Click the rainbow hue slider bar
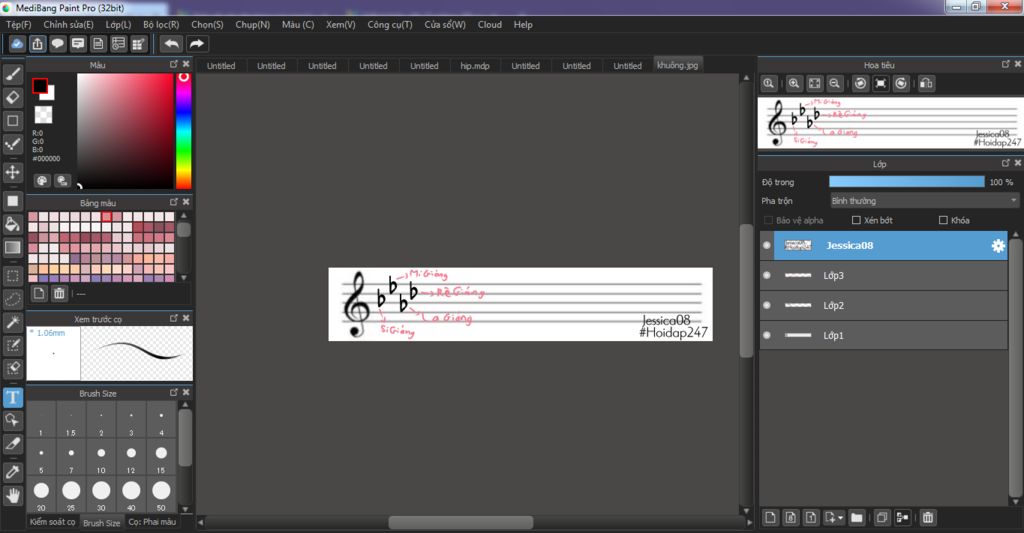The width and height of the screenshot is (1024, 533). pos(184,131)
